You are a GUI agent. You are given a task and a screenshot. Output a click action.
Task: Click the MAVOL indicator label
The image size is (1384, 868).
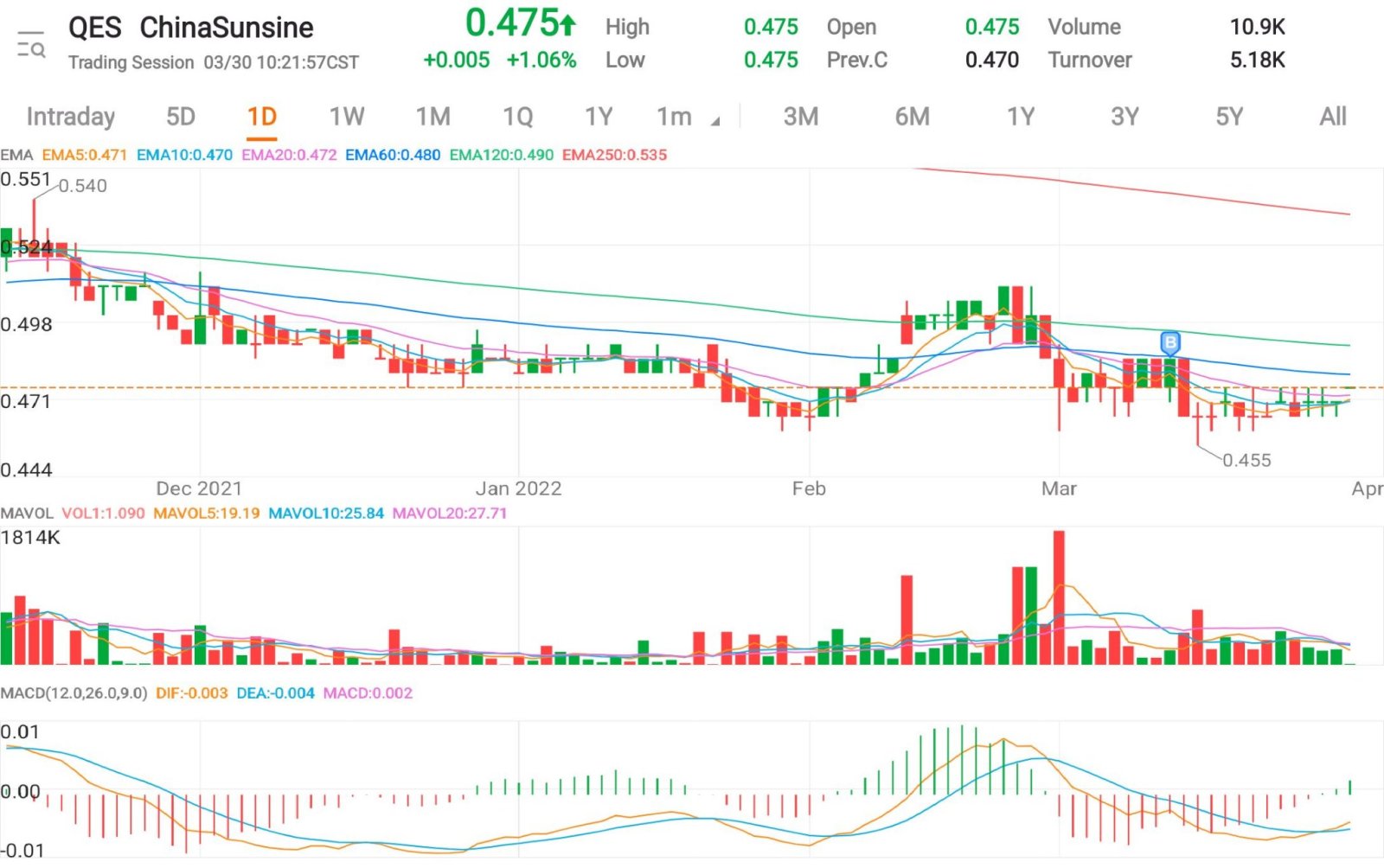coord(27,513)
